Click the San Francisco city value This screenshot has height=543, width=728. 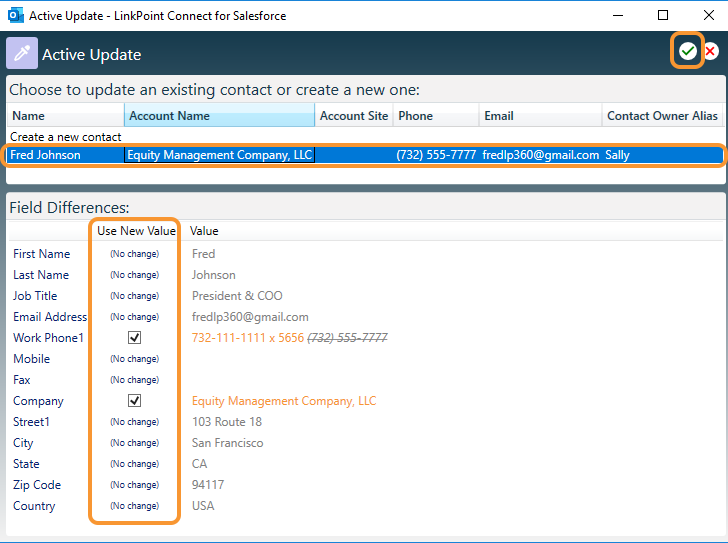(x=228, y=443)
